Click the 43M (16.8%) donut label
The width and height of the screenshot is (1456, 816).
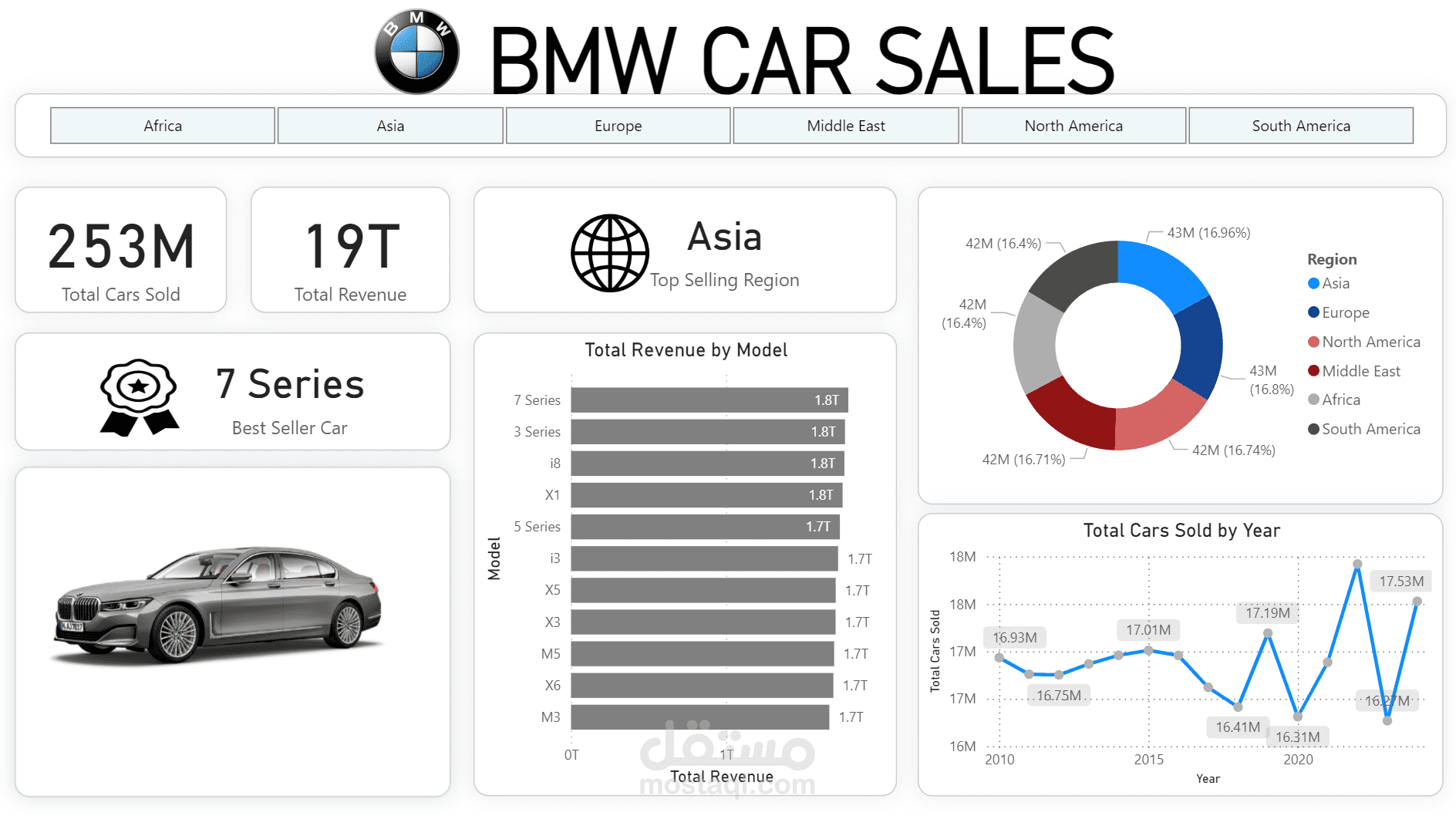tap(1272, 380)
